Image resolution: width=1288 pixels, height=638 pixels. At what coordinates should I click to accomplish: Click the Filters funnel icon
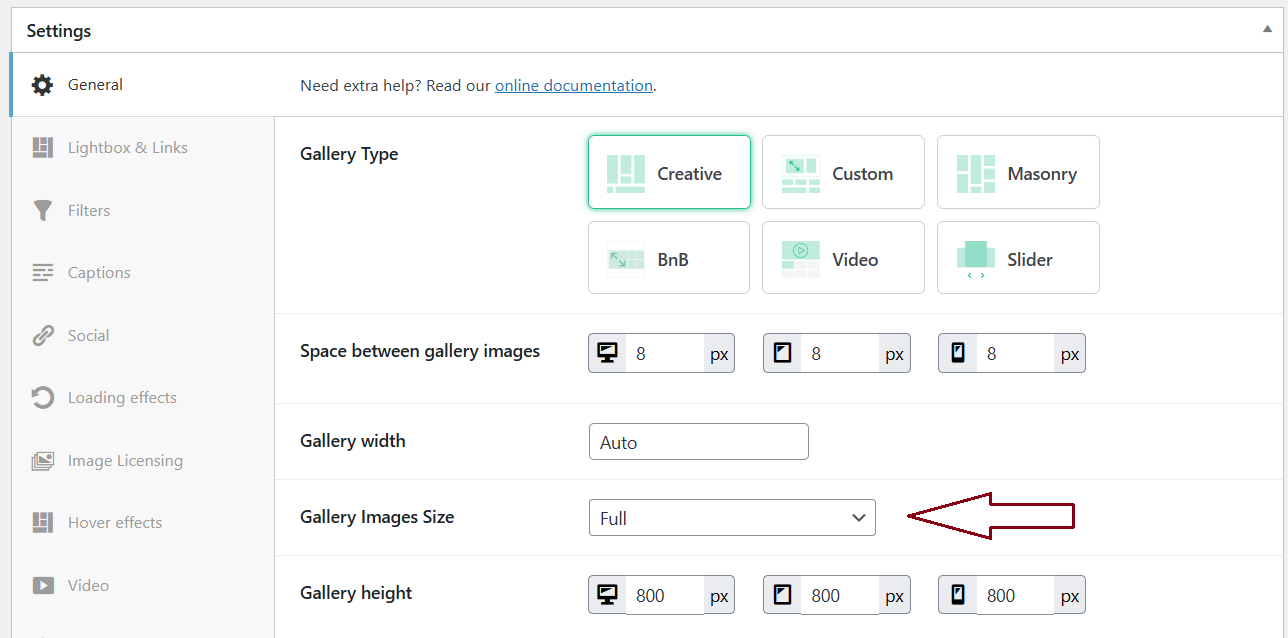(x=42, y=211)
